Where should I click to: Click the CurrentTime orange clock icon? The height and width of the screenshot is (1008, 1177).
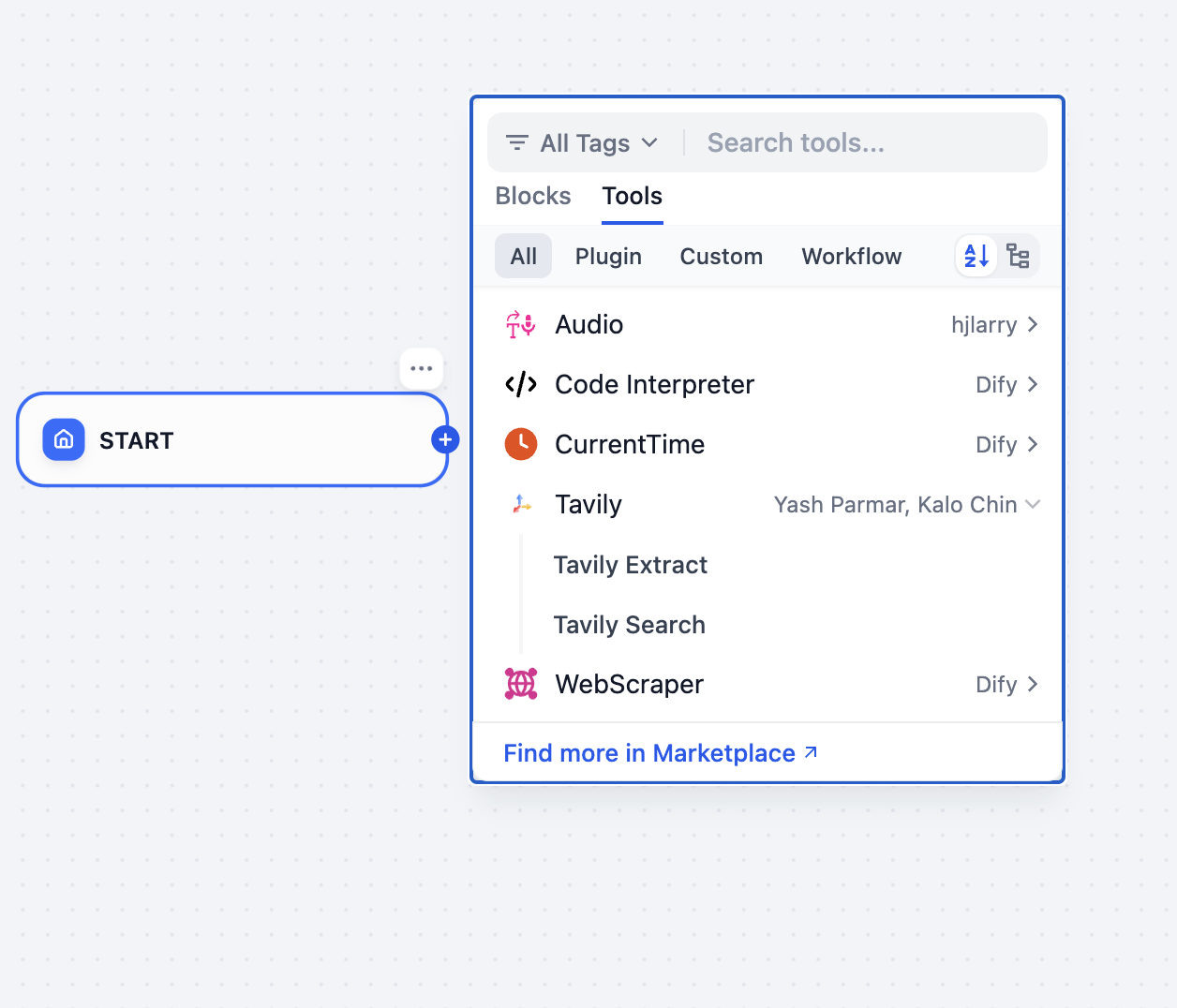coord(521,444)
